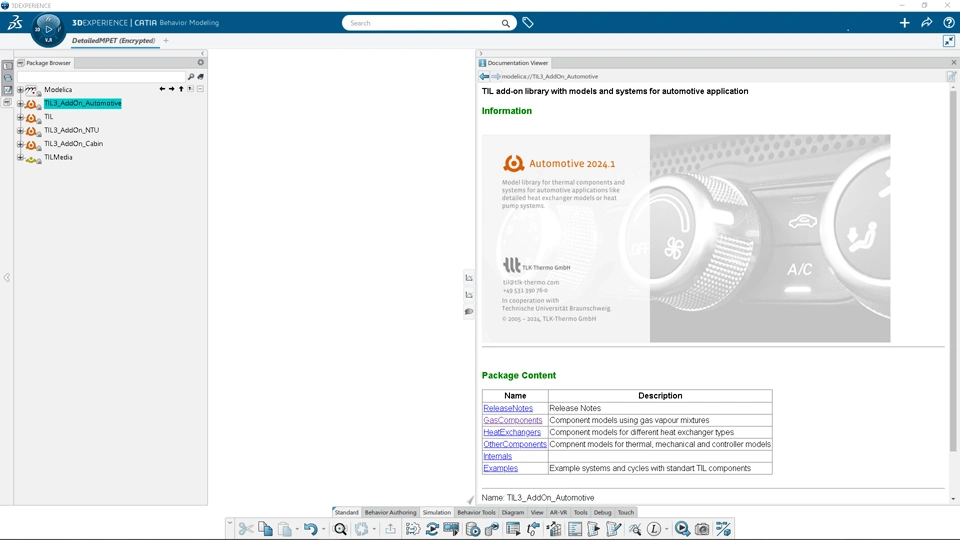Click the blue circular arrows refresh icon
This screenshot has width=960, height=540.
pos(432,529)
